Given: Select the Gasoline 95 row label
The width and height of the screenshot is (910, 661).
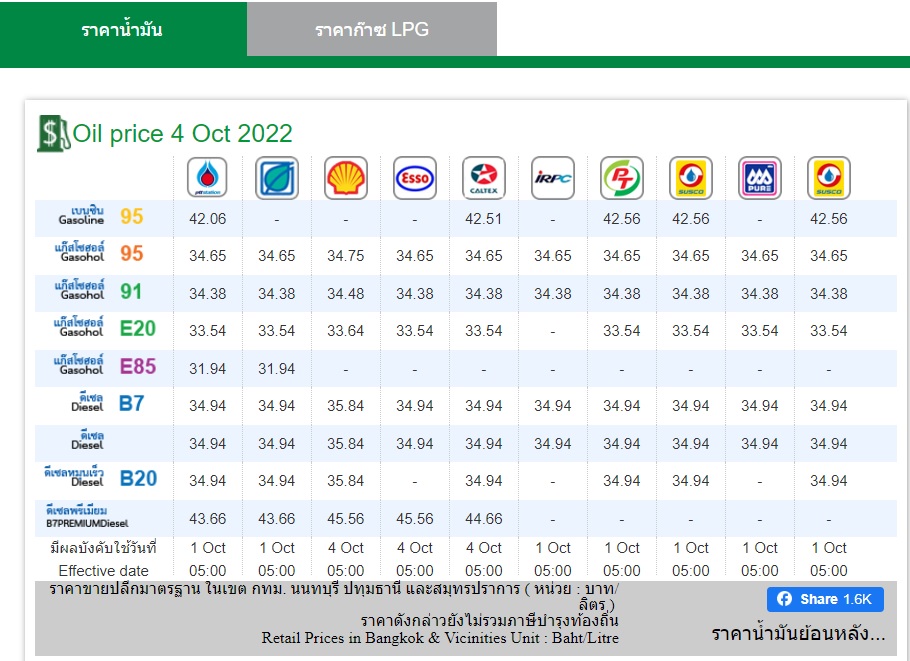Looking at the screenshot, I should click(101, 216).
